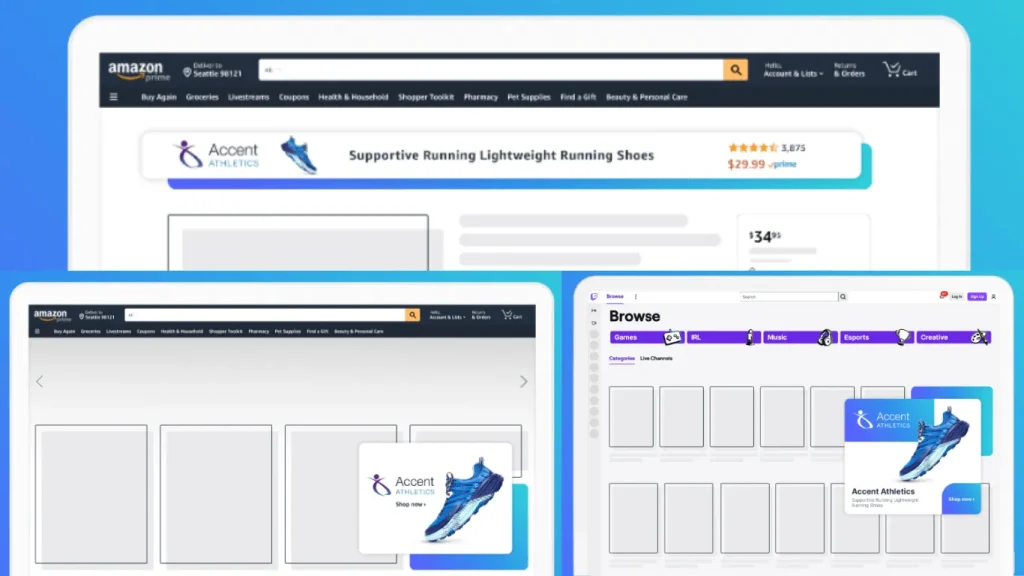Image resolution: width=1024 pixels, height=576 pixels.
Task: Click Shop now in the Twitch Accent Athletics ad
Action: tap(961, 499)
